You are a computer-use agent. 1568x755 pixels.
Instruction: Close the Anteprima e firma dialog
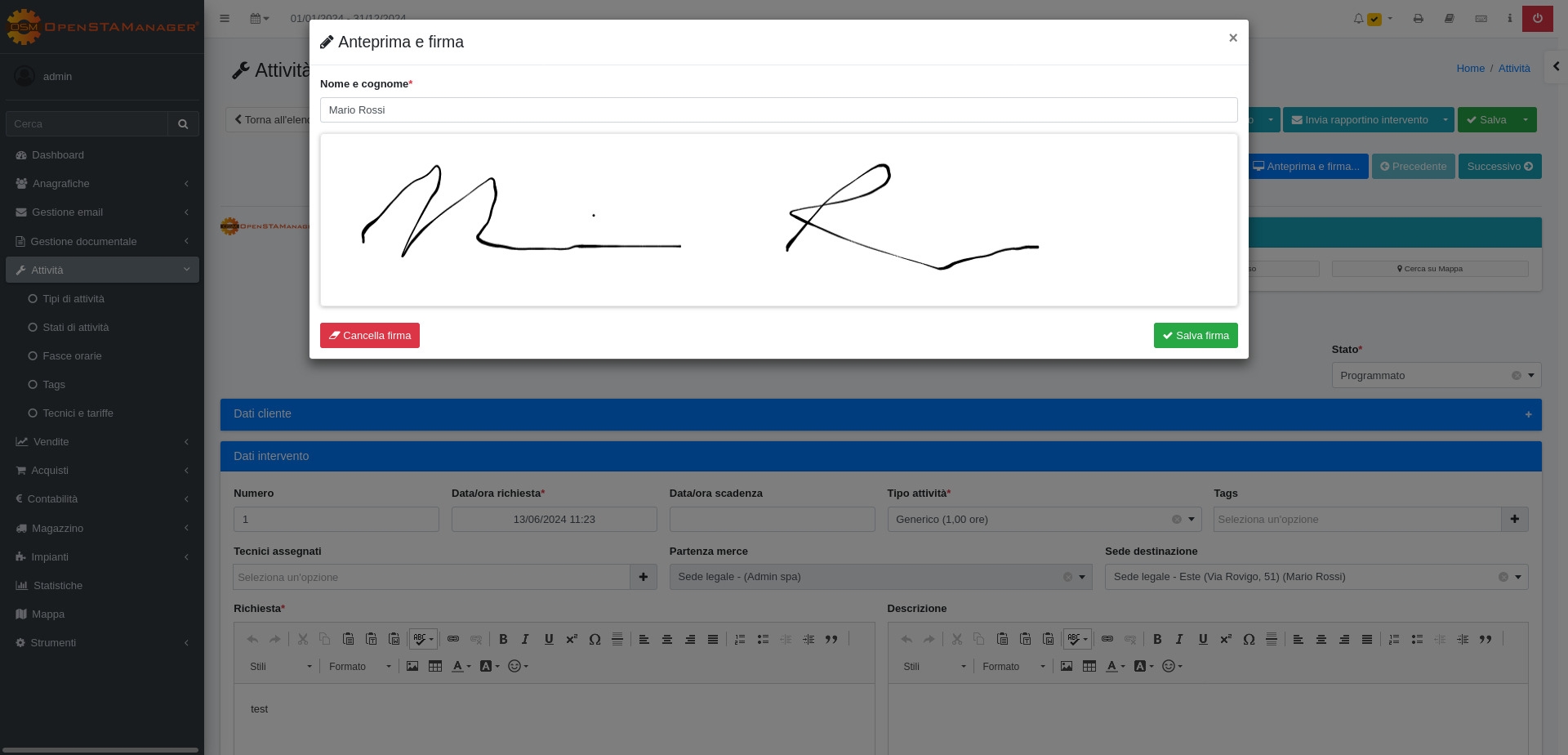1232,38
